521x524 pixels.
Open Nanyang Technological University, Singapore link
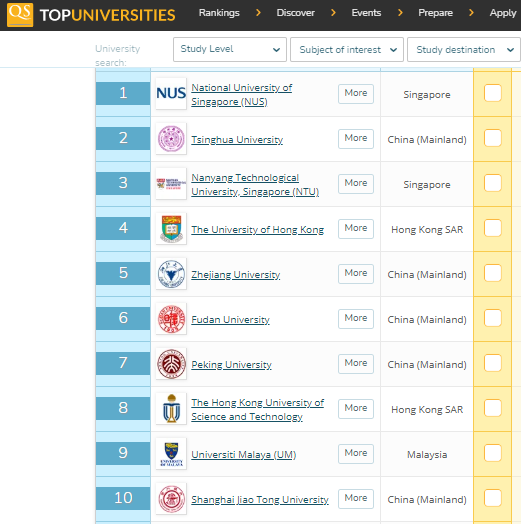point(255,184)
